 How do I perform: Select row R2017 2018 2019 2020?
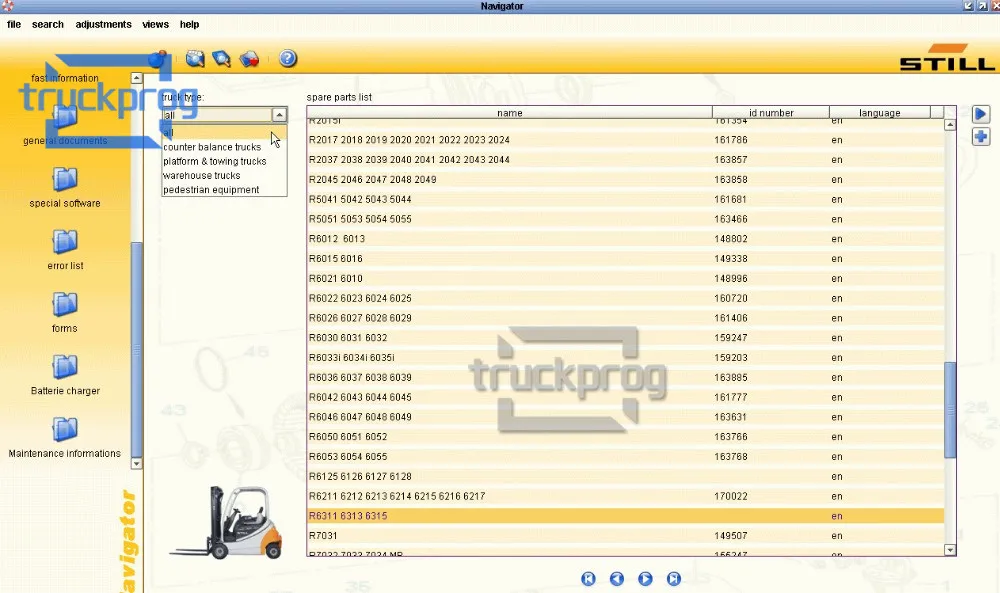626,140
